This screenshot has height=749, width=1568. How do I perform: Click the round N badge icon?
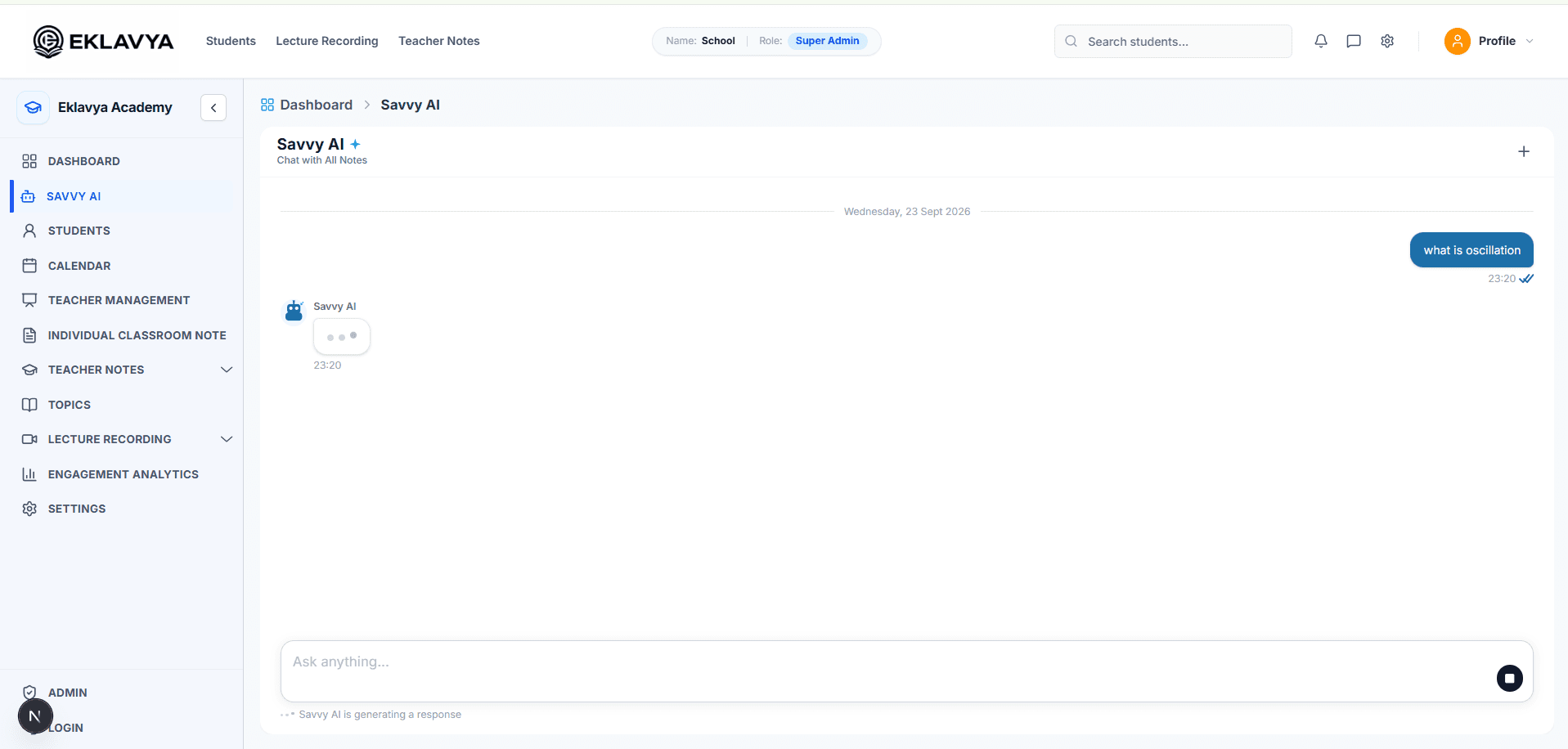[35, 716]
